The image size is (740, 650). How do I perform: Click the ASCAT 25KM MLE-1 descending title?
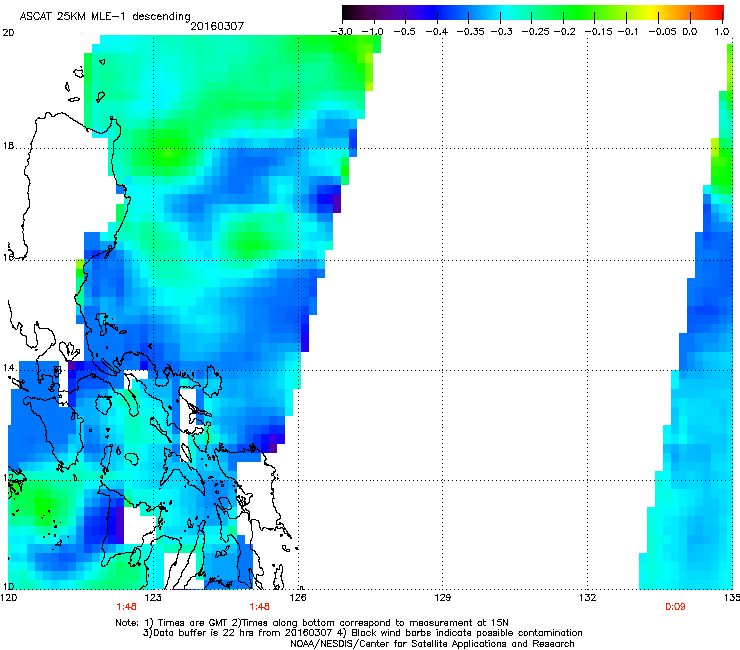pos(105,17)
